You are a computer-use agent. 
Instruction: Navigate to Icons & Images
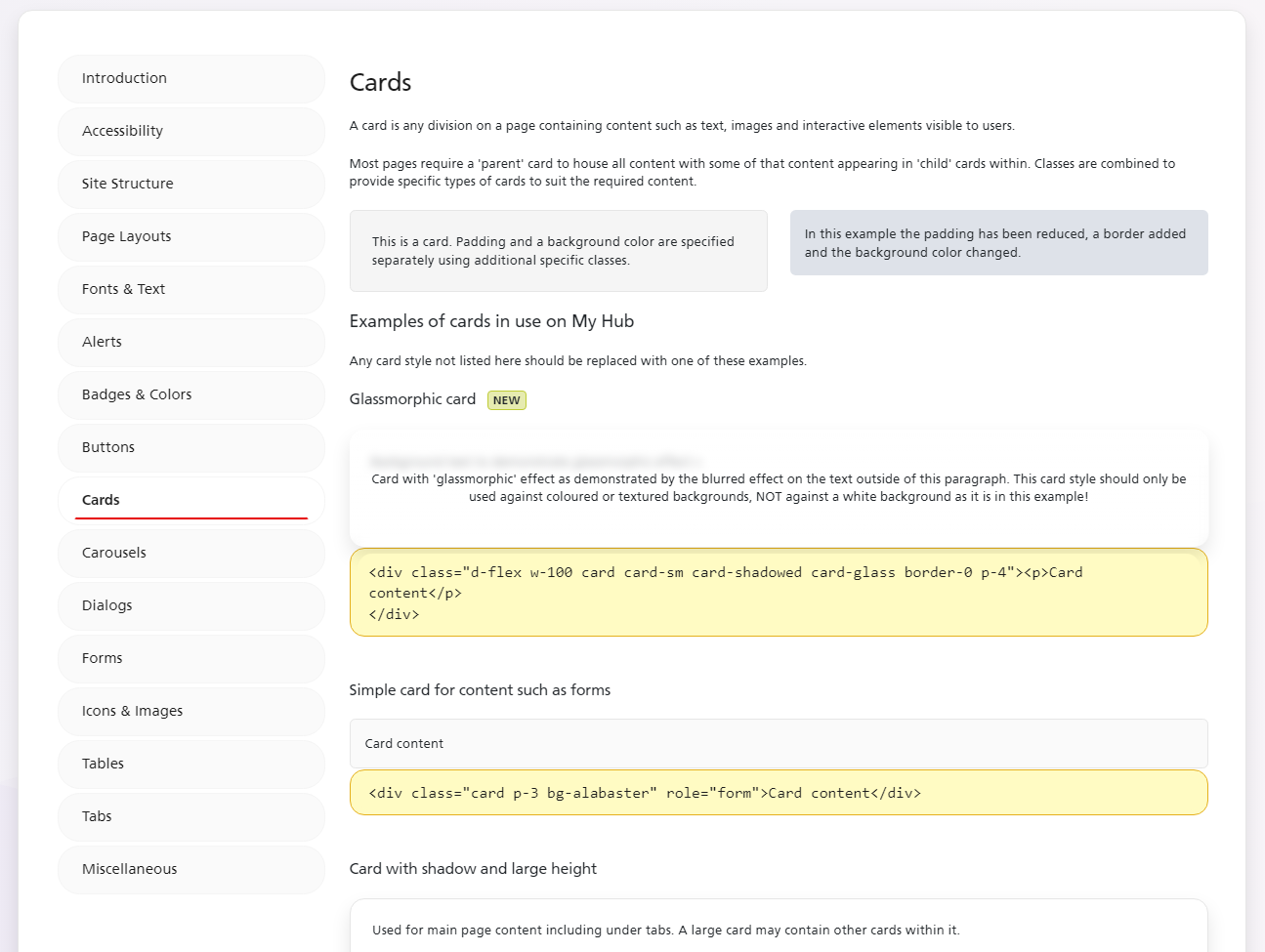point(190,711)
